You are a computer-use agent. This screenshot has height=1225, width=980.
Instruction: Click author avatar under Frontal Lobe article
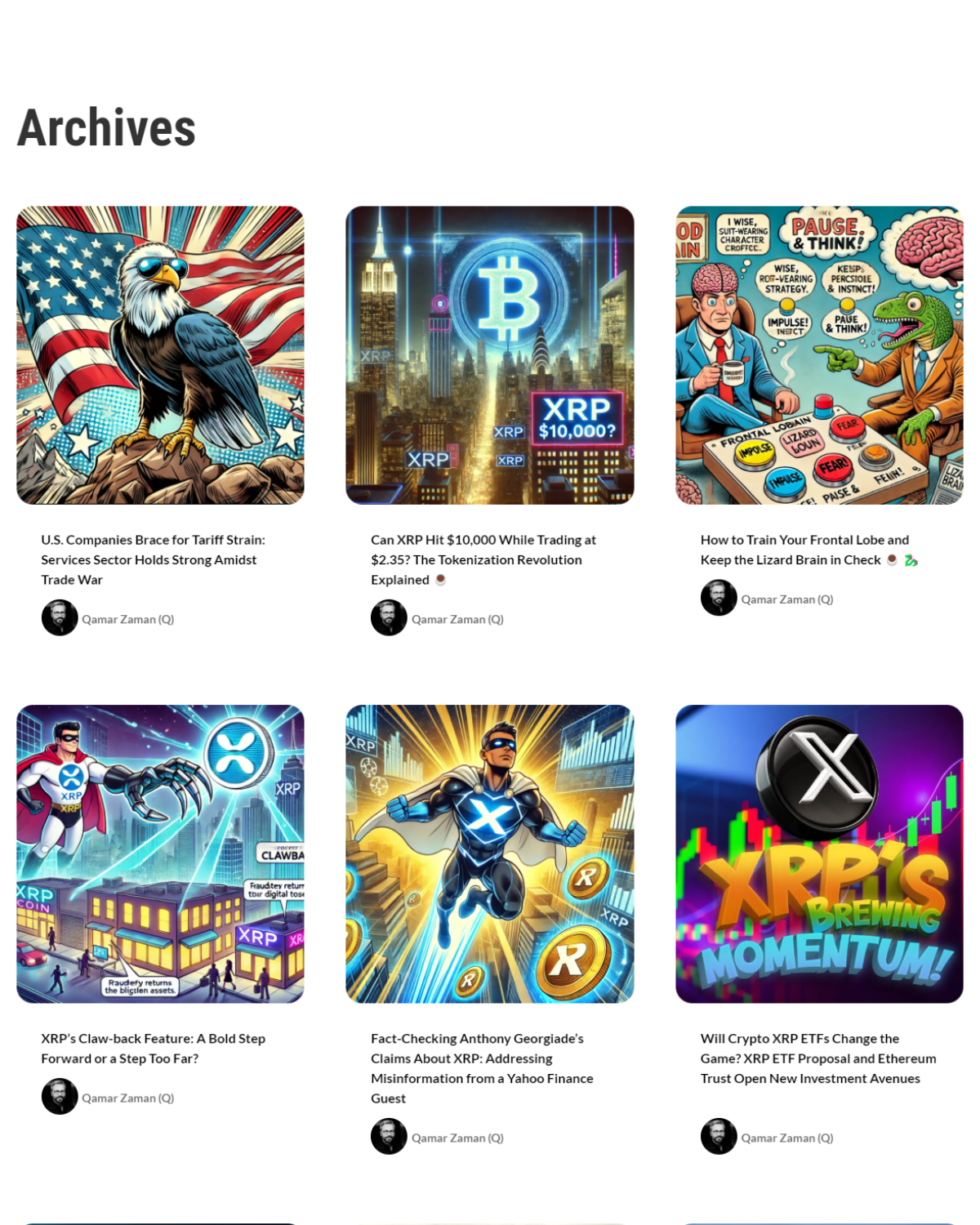point(719,598)
